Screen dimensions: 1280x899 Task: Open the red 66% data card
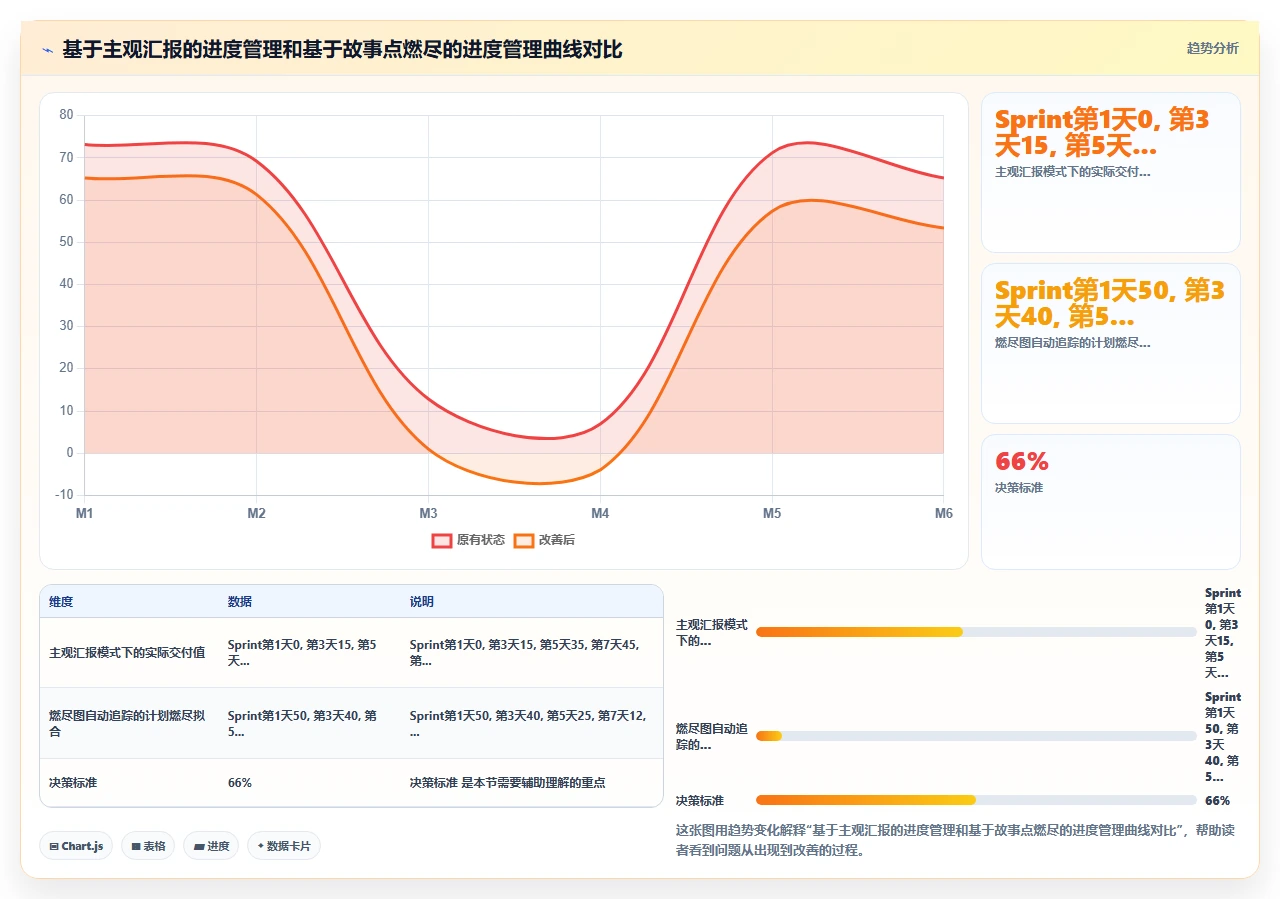pyautogui.click(x=1111, y=501)
